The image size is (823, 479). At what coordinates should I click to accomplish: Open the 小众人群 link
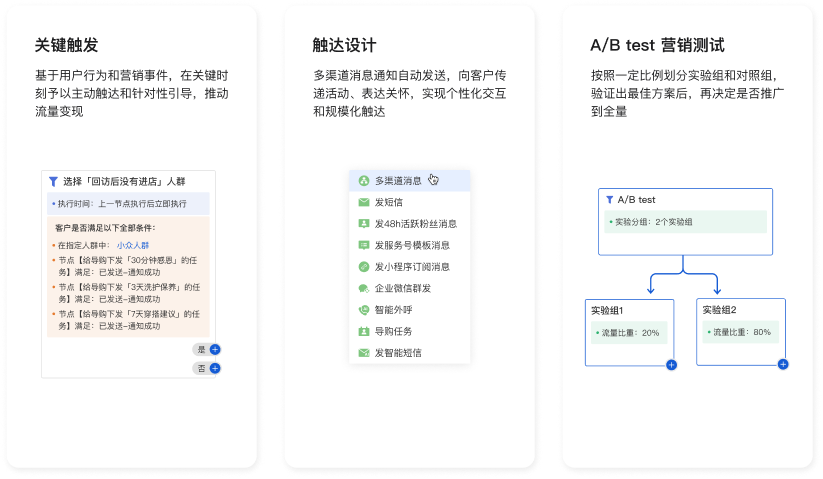pos(133,245)
